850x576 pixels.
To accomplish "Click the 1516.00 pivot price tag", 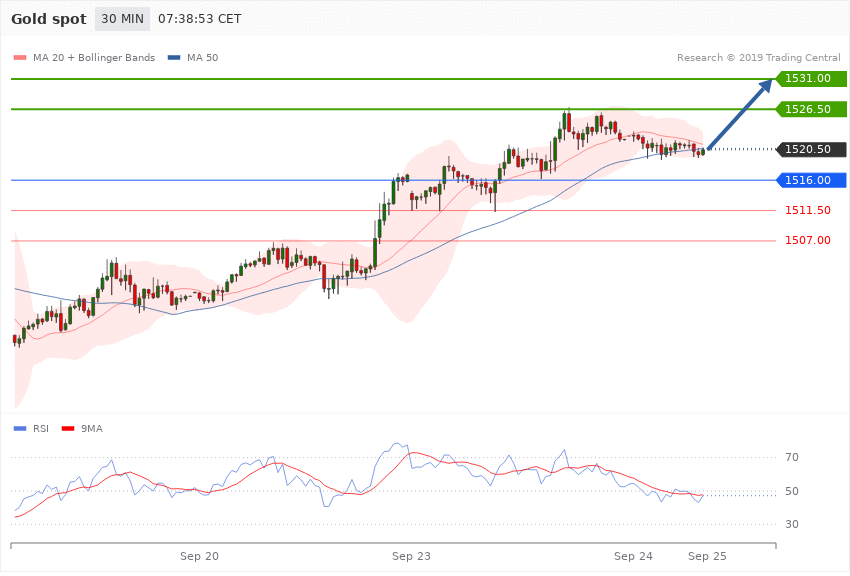I will pos(811,180).
